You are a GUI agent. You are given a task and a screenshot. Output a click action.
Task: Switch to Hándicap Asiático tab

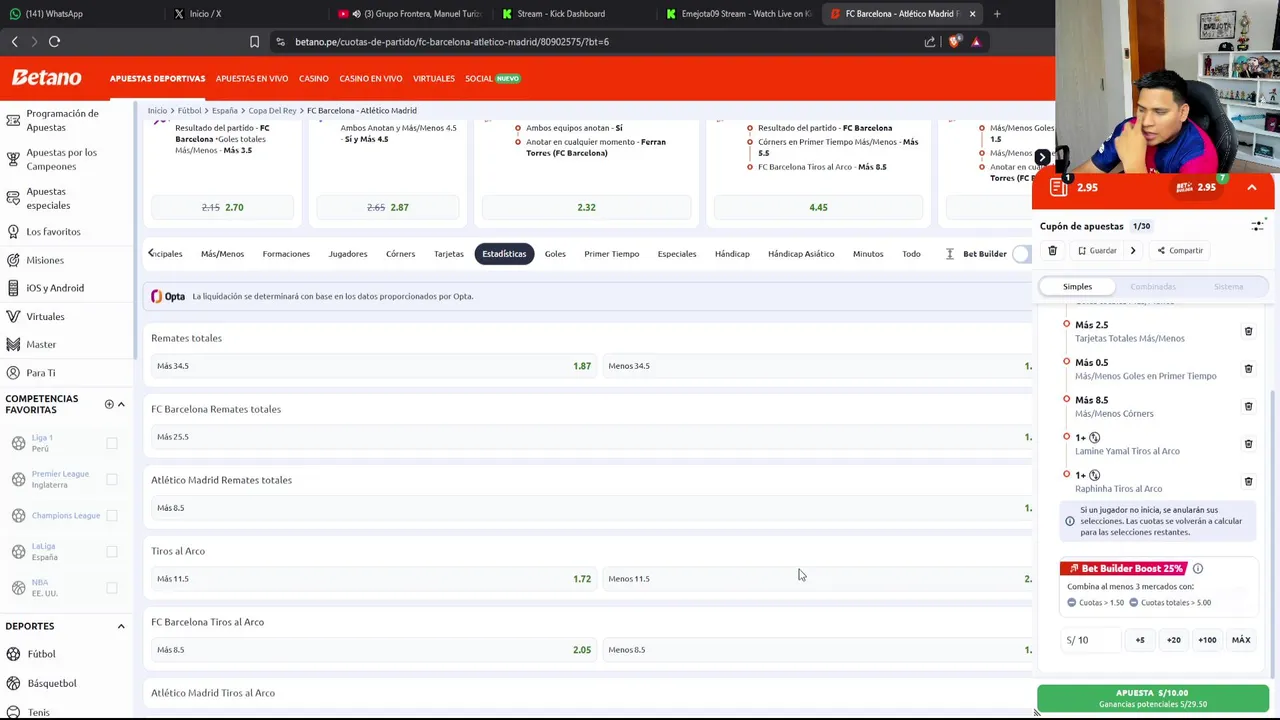click(x=801, y=254)
